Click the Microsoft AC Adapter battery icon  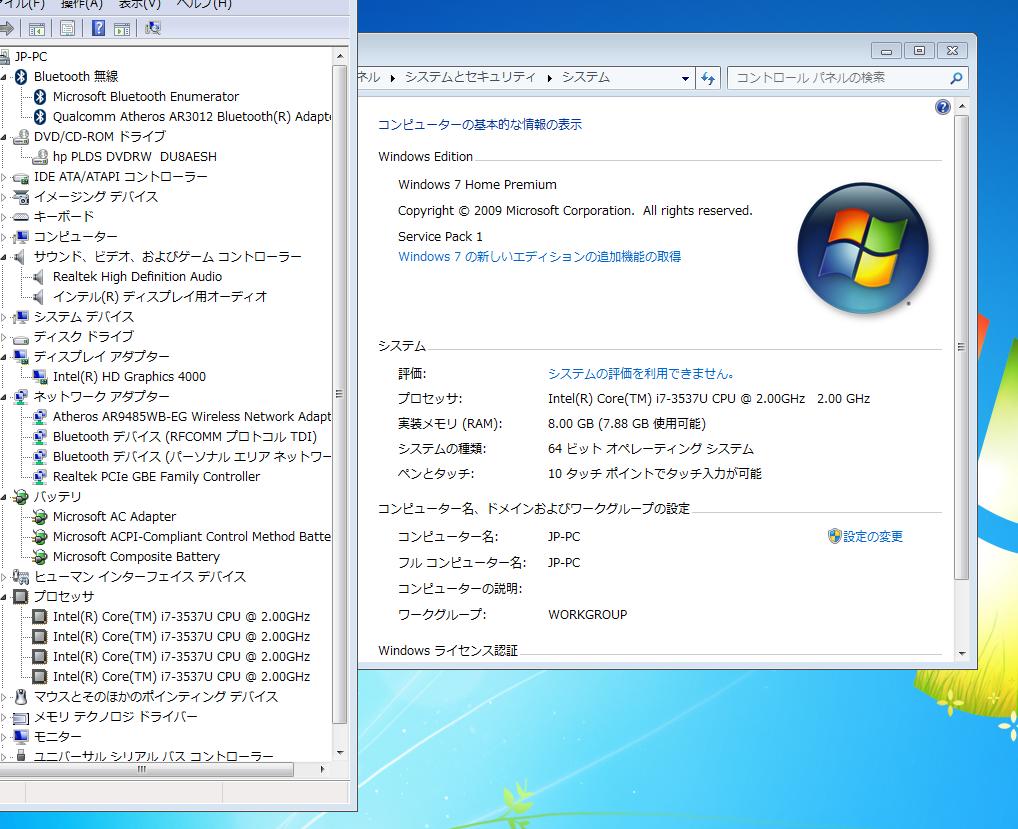pos(40,517)
